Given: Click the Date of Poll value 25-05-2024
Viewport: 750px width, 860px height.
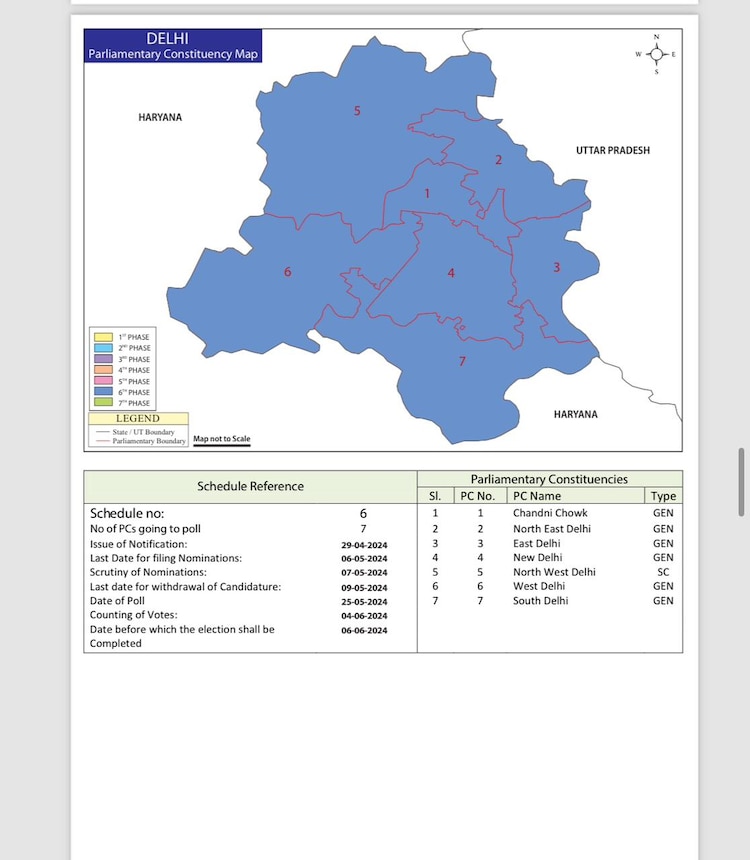Looking at the screenshot, I should pos(364,601).
